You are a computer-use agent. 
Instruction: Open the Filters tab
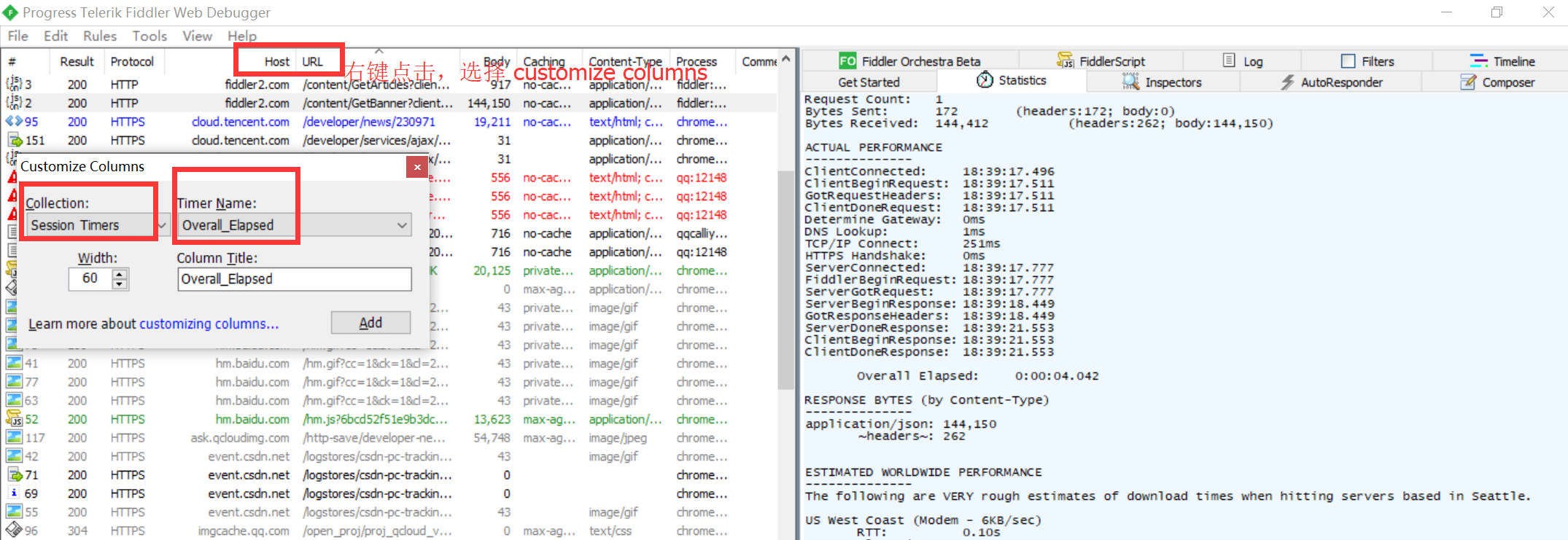coord(1367,61)
